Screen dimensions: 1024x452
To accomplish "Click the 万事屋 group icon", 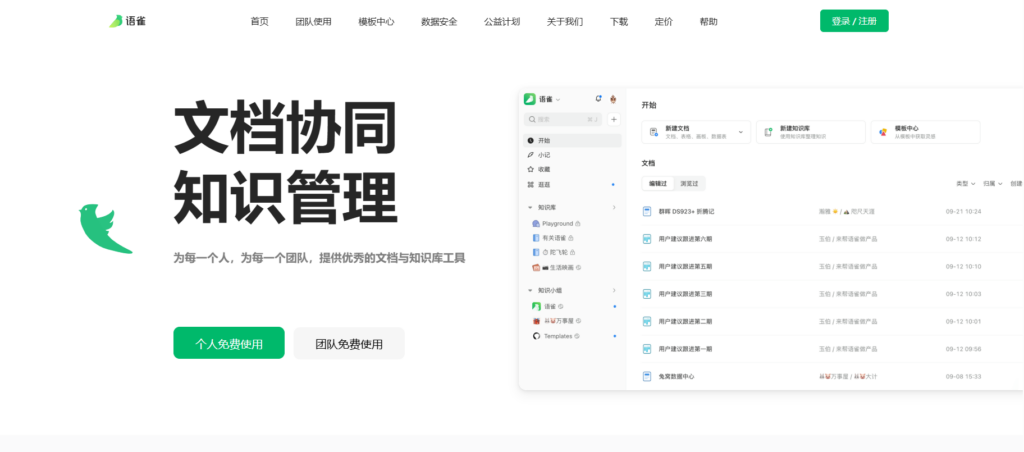I will 536,321.
